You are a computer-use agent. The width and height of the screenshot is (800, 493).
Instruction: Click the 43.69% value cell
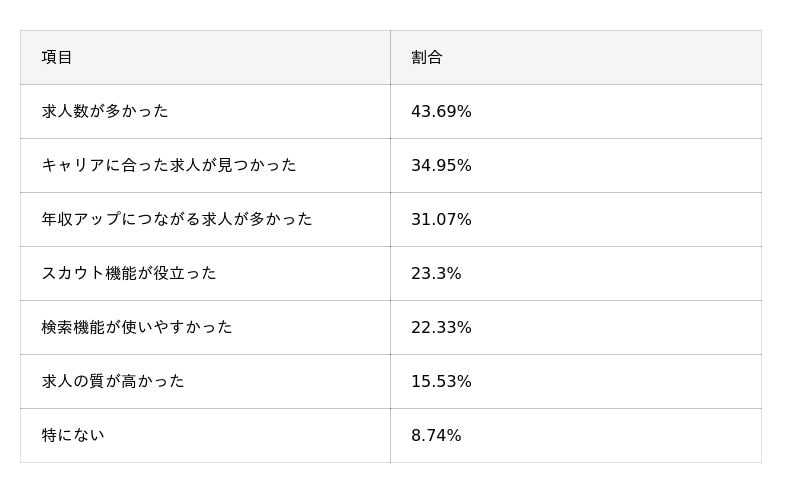441,112
